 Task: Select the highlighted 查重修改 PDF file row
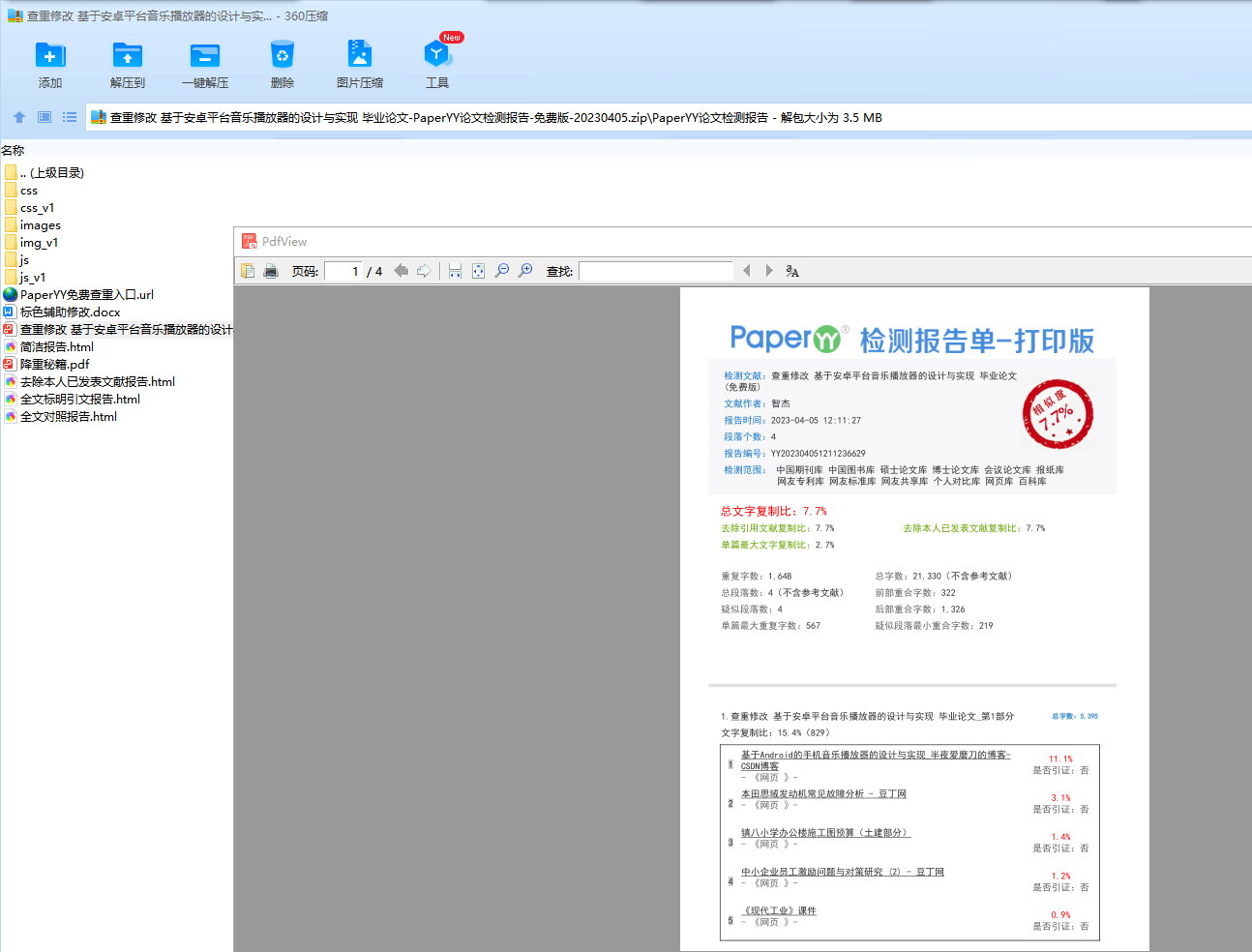pyautogui.click(x=117, y=330)
